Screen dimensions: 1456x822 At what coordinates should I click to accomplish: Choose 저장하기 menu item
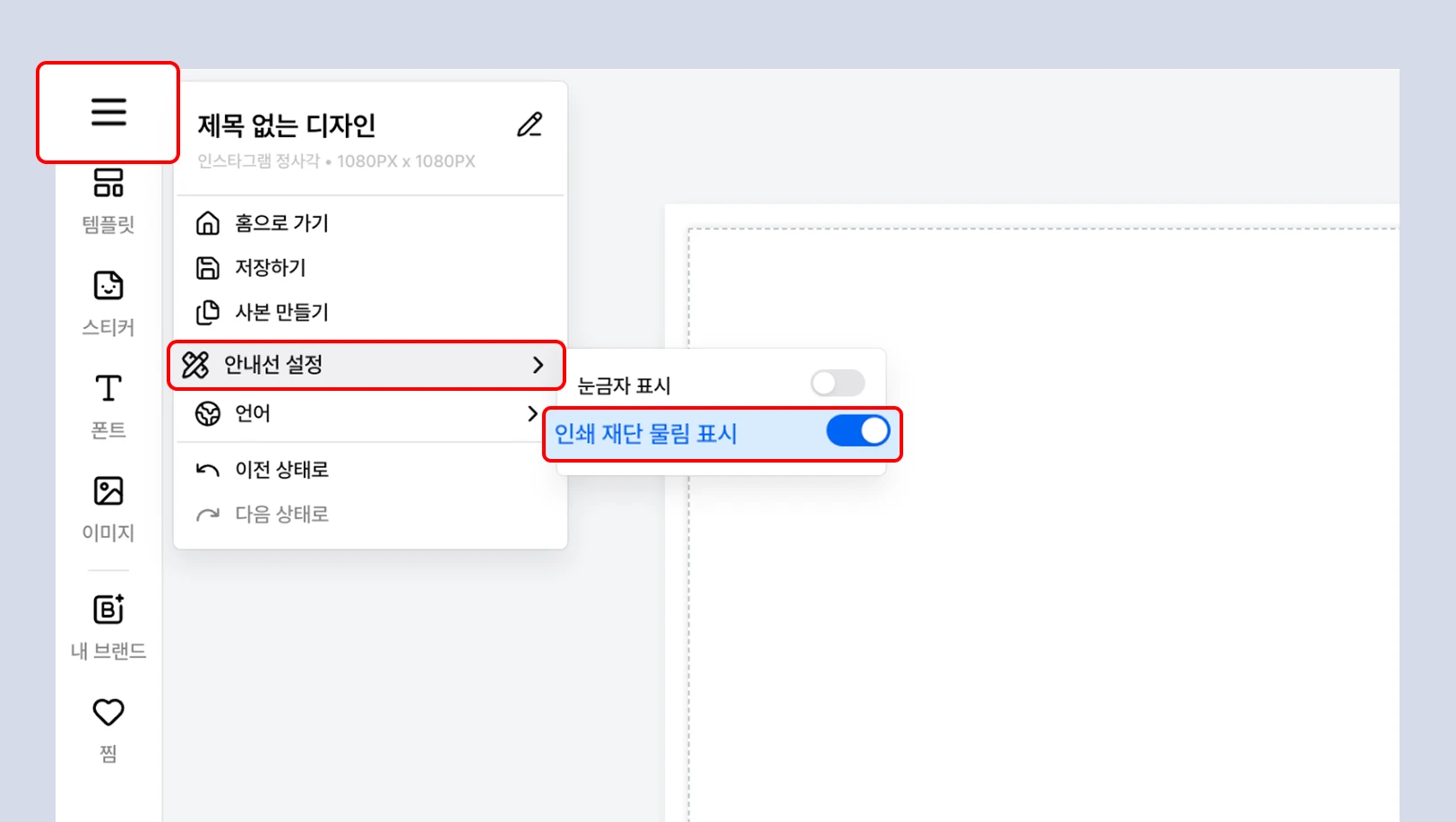click(370, 267)
